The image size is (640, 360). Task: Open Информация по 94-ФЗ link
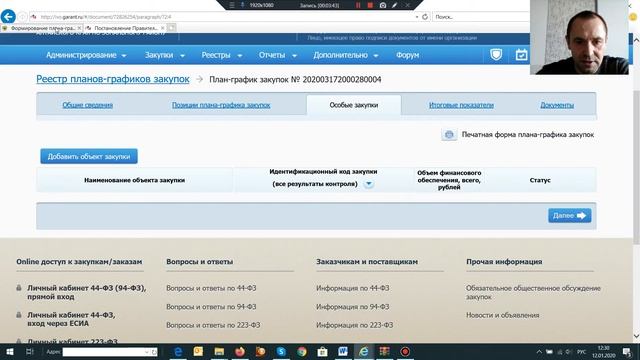[353, 307]
